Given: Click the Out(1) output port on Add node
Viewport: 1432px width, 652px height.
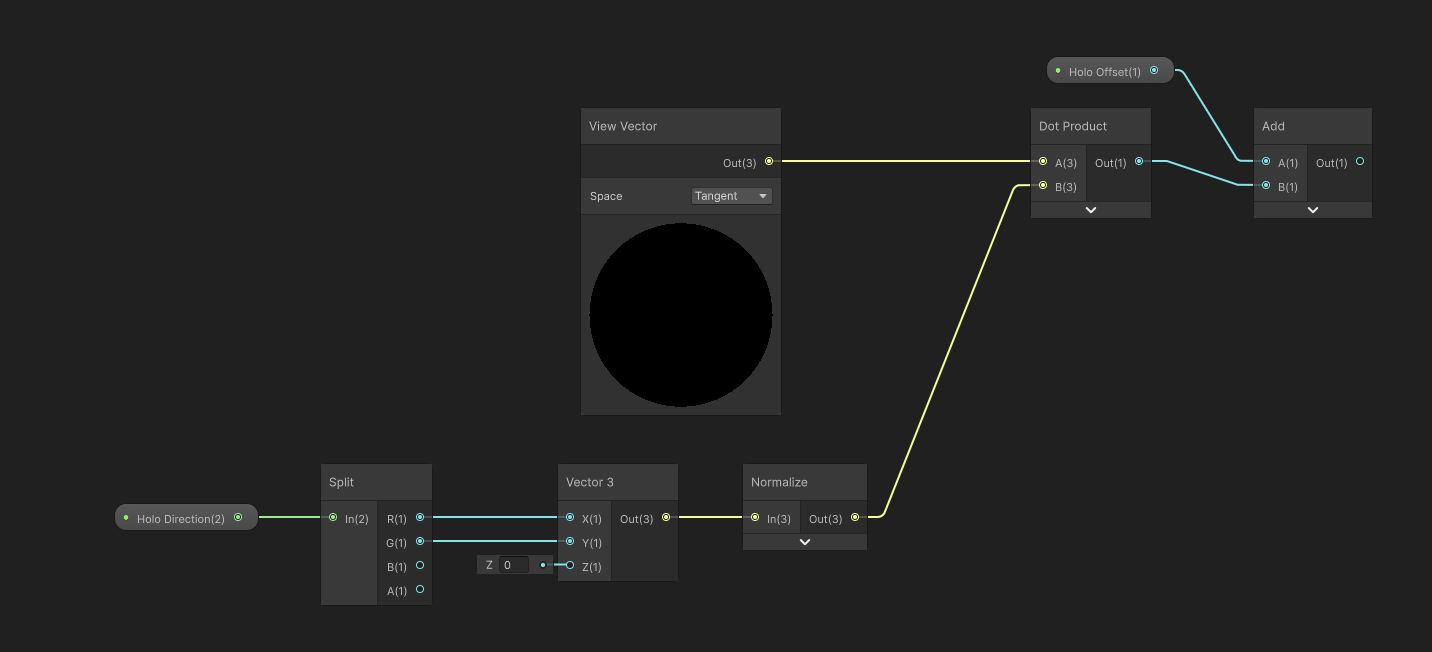Looking at the screenshot, I should tap(1360, 162).
